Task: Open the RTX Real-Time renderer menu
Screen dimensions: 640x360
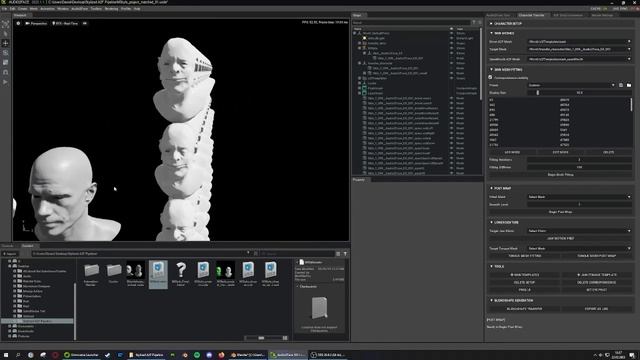Action: [x=65, y=23]
